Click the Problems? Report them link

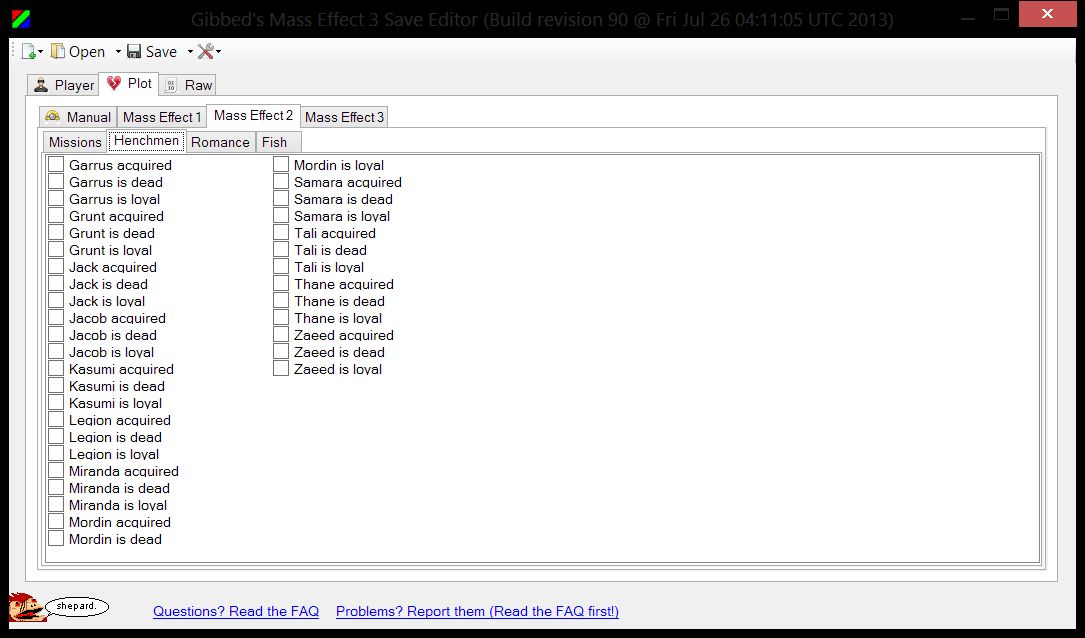[477, 611]
